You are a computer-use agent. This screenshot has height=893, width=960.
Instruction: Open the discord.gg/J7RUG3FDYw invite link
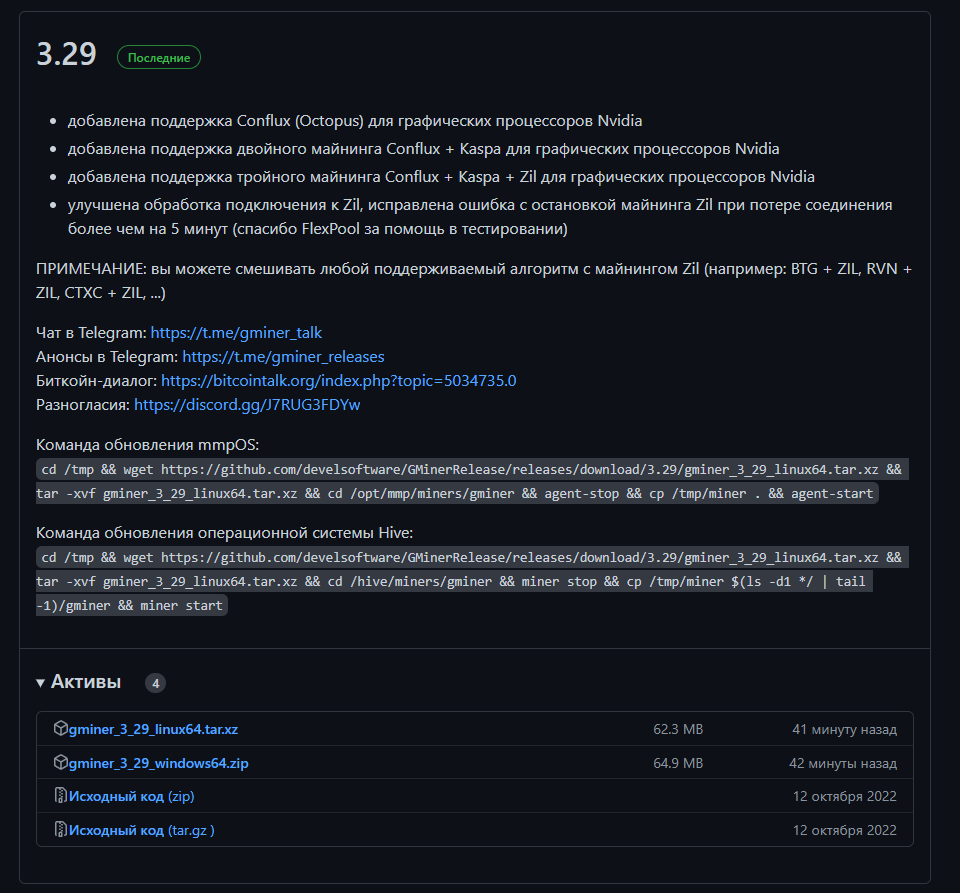(247, 405)
